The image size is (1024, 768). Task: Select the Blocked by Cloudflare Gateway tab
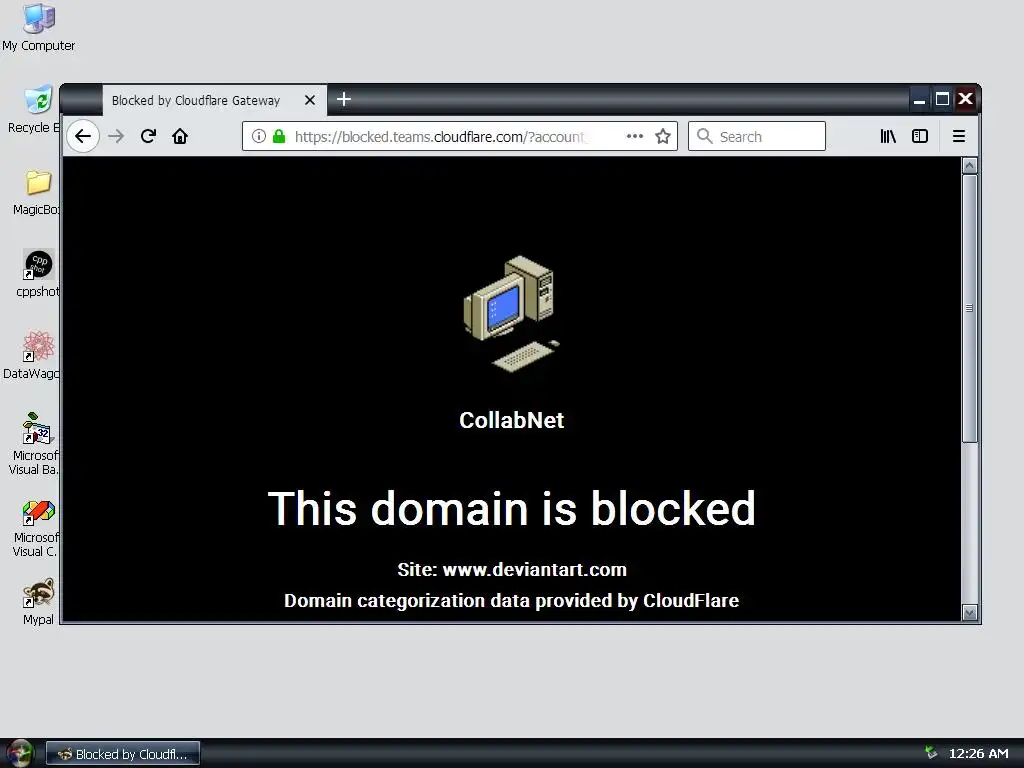point(215,100)
